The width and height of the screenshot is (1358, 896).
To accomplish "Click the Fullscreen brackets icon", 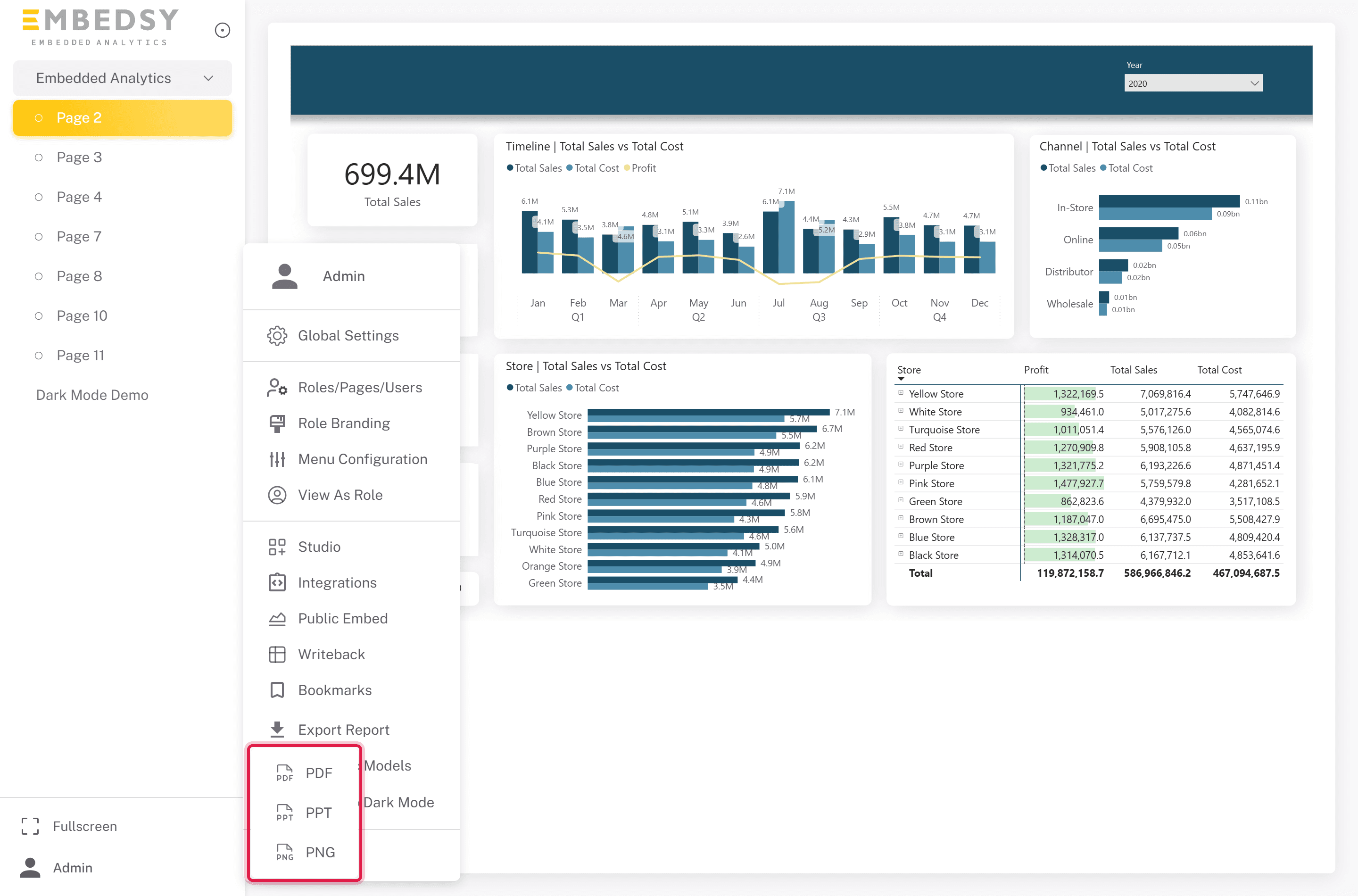I will pos(30,826).
